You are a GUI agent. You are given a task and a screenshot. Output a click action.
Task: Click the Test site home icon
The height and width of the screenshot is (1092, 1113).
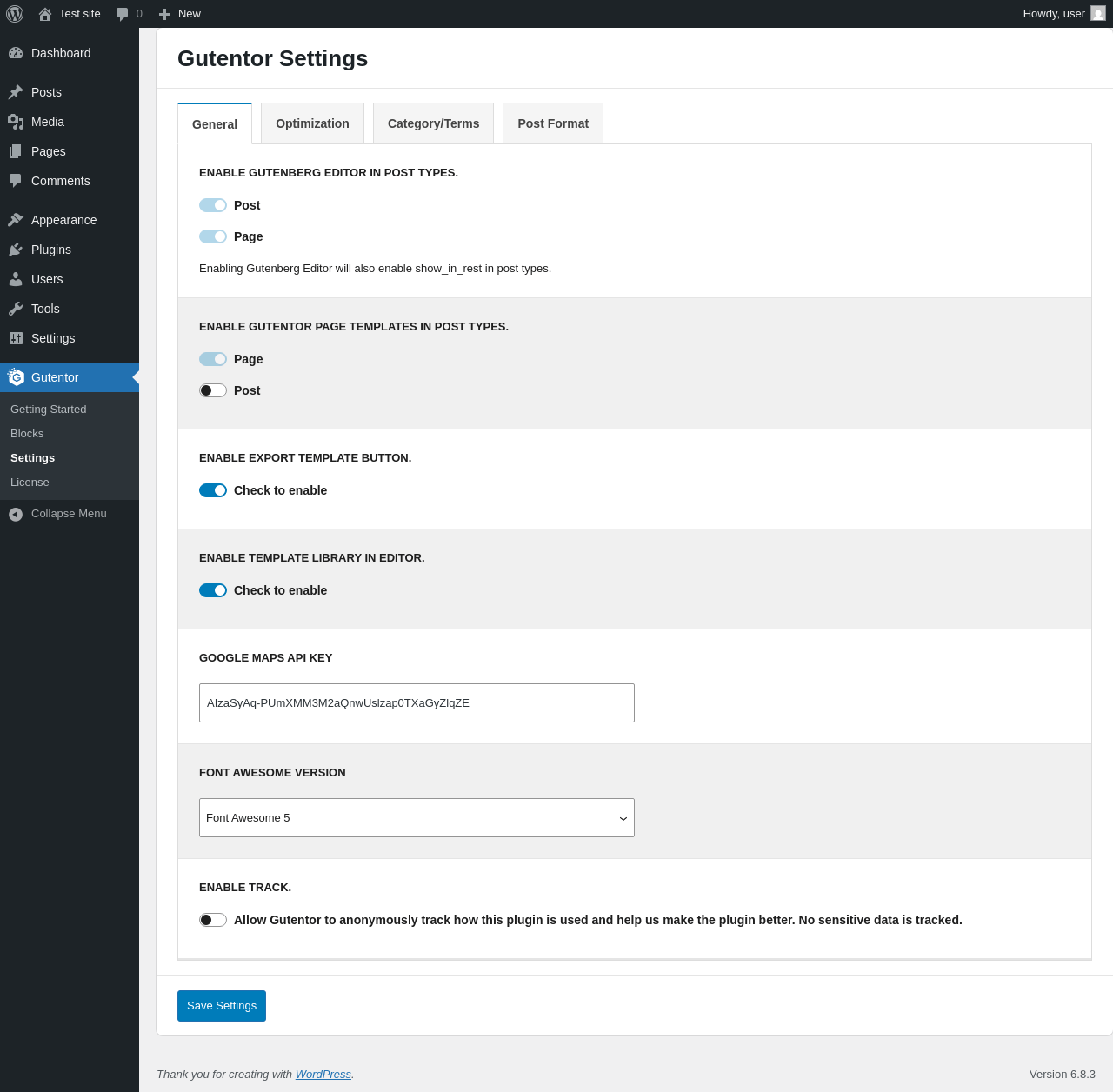tap(45, 14)
